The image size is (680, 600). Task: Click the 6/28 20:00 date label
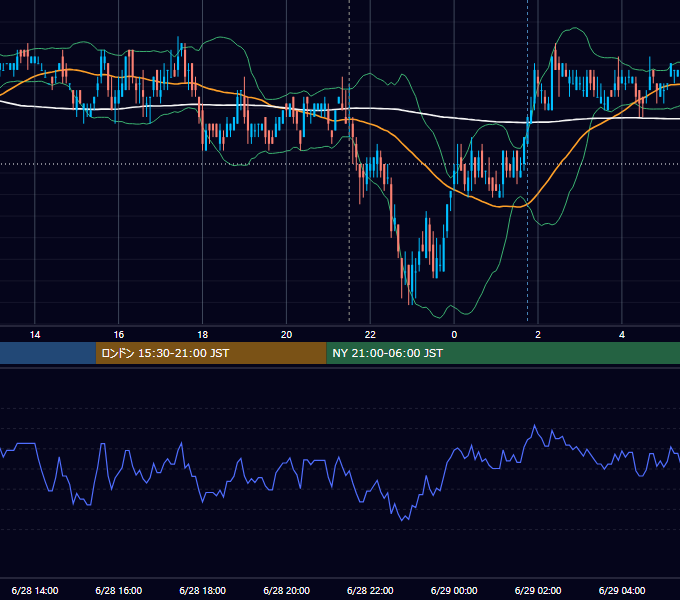pos(286,590)
